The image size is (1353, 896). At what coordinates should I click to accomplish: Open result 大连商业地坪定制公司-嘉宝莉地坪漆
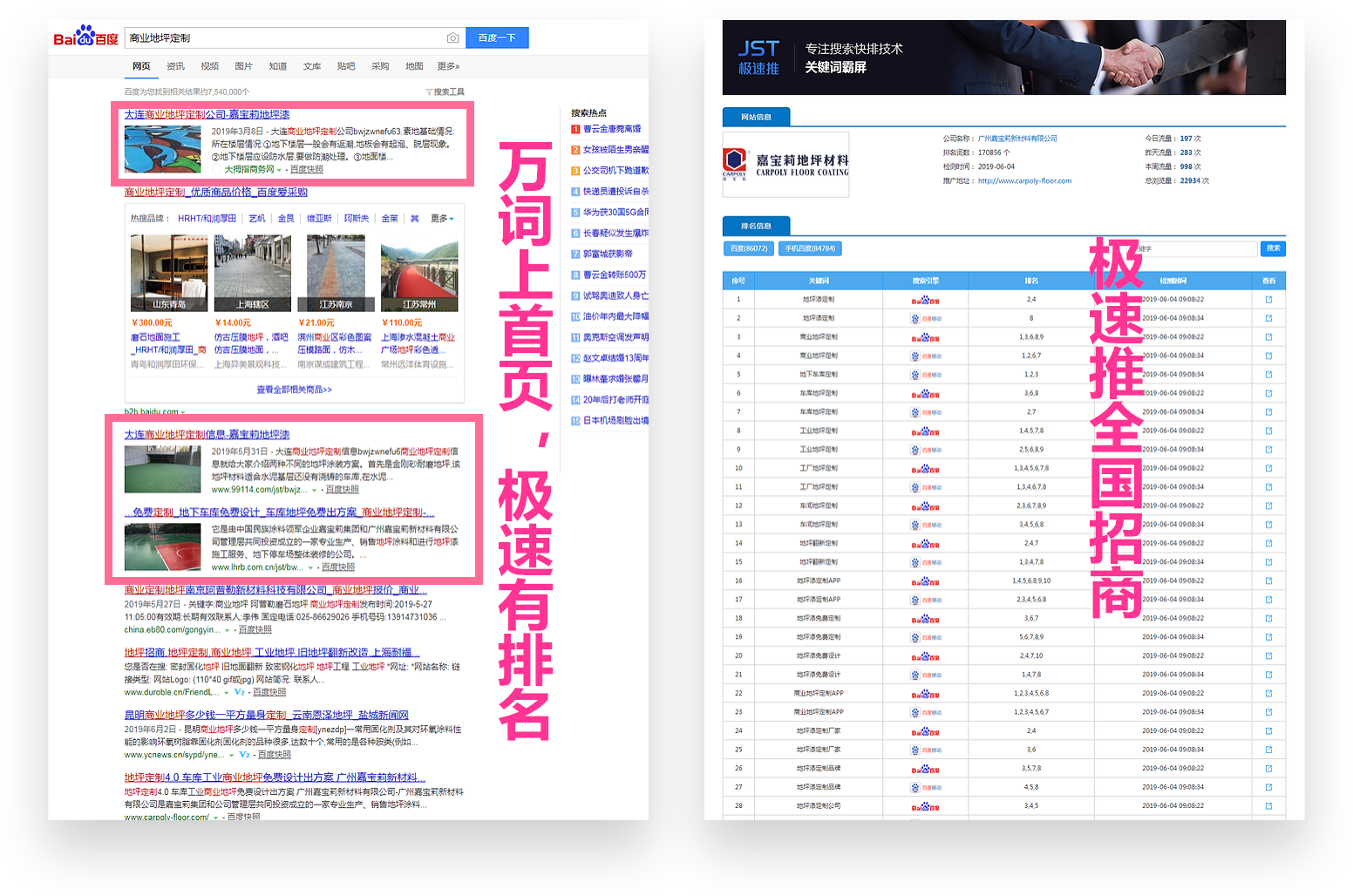click(x=207, y=114)
